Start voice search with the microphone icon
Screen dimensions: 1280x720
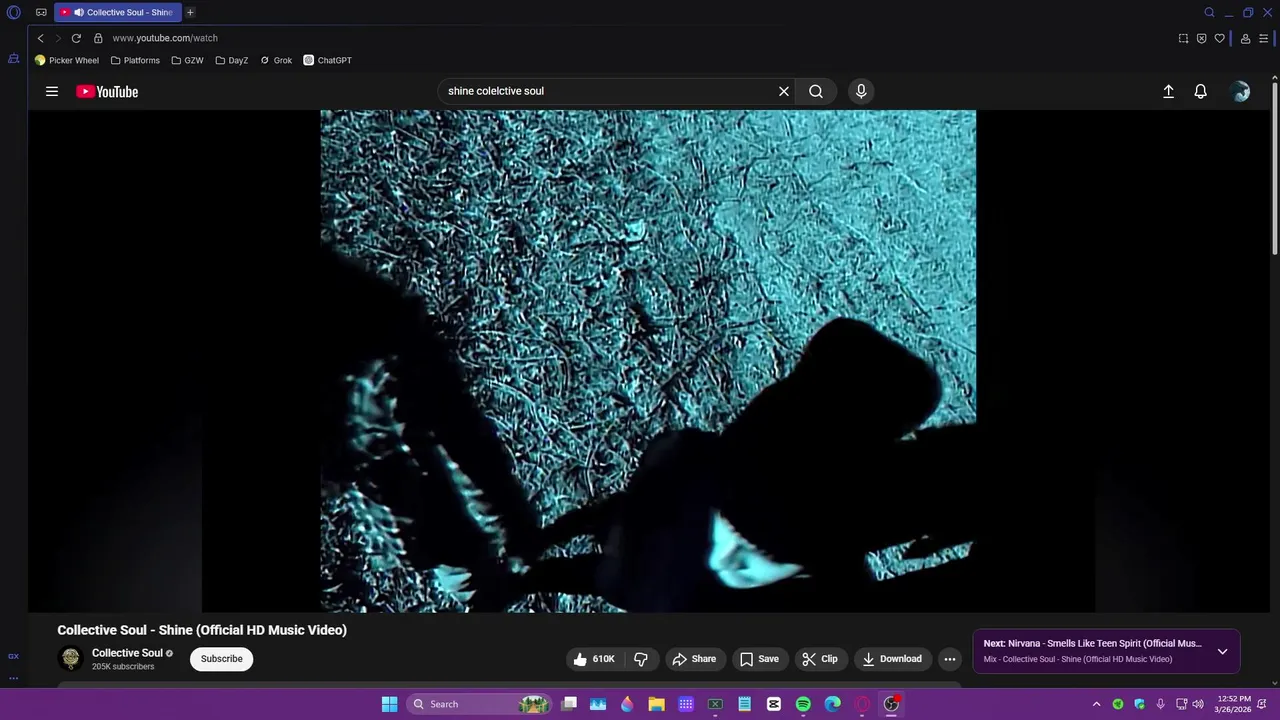(861, 91)
